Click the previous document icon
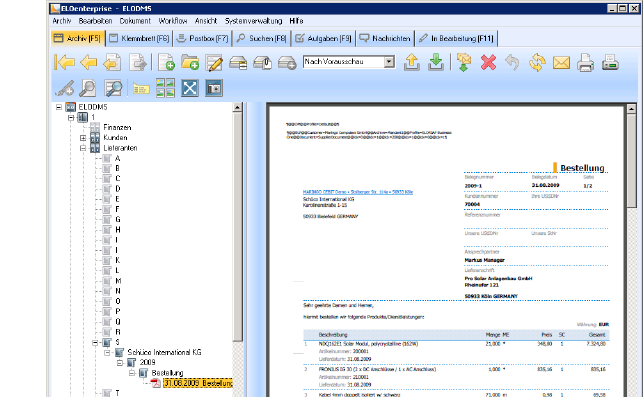 pyautogui.click(x=112, y=62)
